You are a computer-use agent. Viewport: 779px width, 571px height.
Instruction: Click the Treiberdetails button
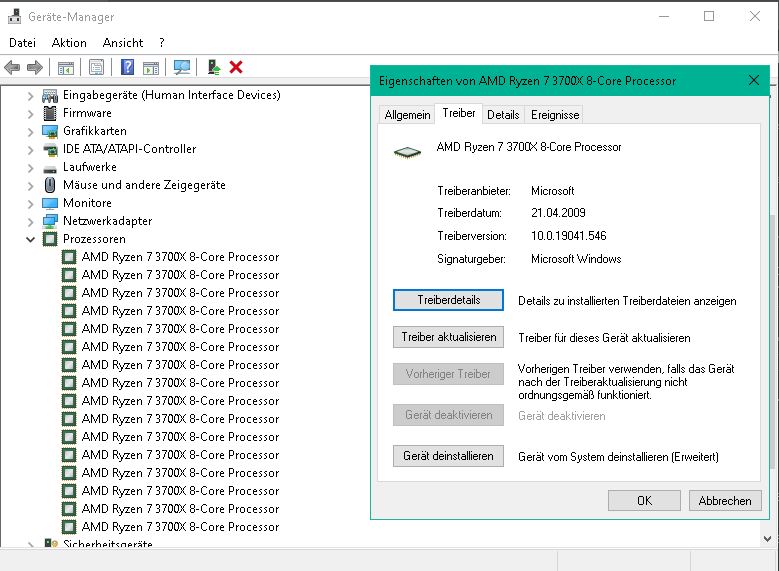pos(449,300)
